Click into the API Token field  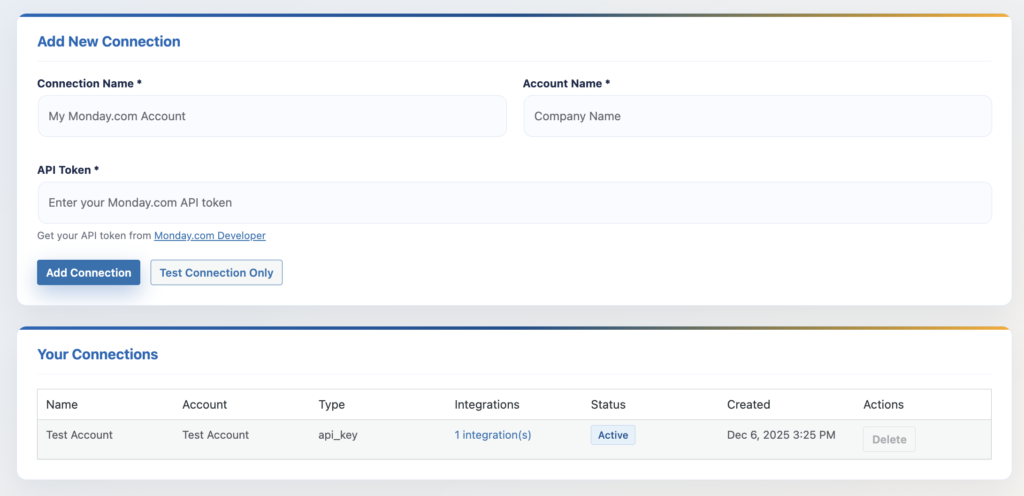(x=514, y=203)
